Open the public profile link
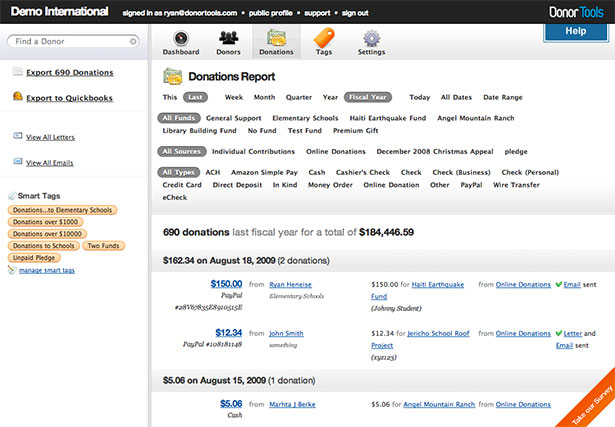Image resolution: width=615 pixels, height=427 pixels. coord(271,13)
